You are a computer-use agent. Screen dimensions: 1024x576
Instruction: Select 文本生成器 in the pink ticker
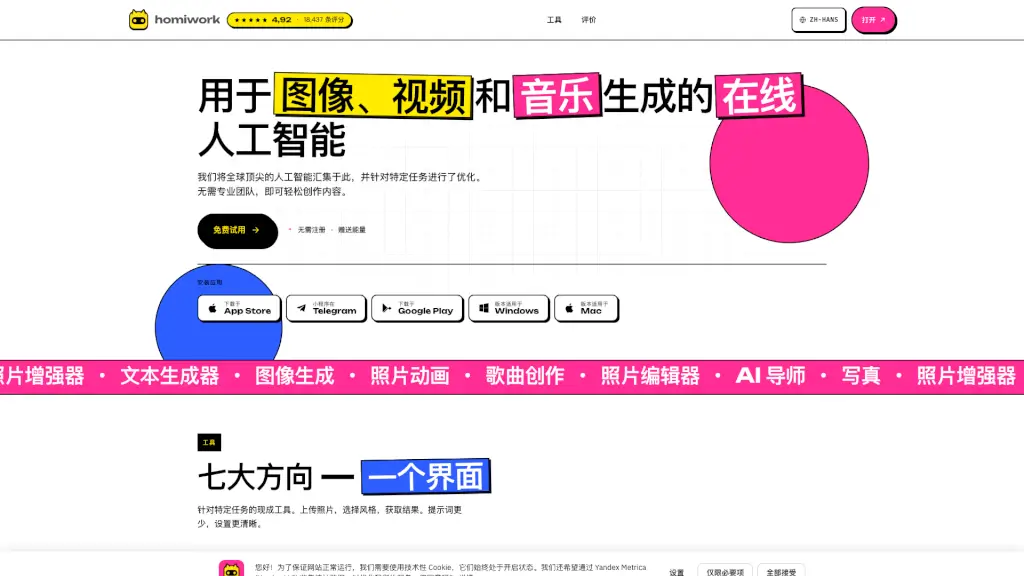click(170, 376)
